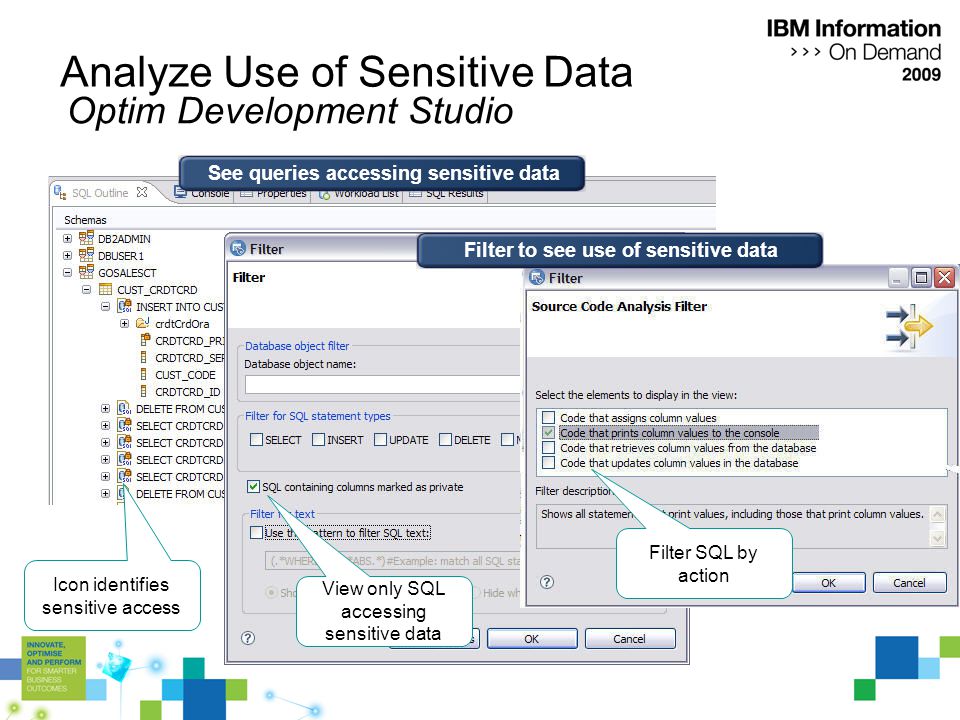Expand the DBUSER1 schema node
The width and height of the screenshot is (960, 720).
tap(67, 255)
